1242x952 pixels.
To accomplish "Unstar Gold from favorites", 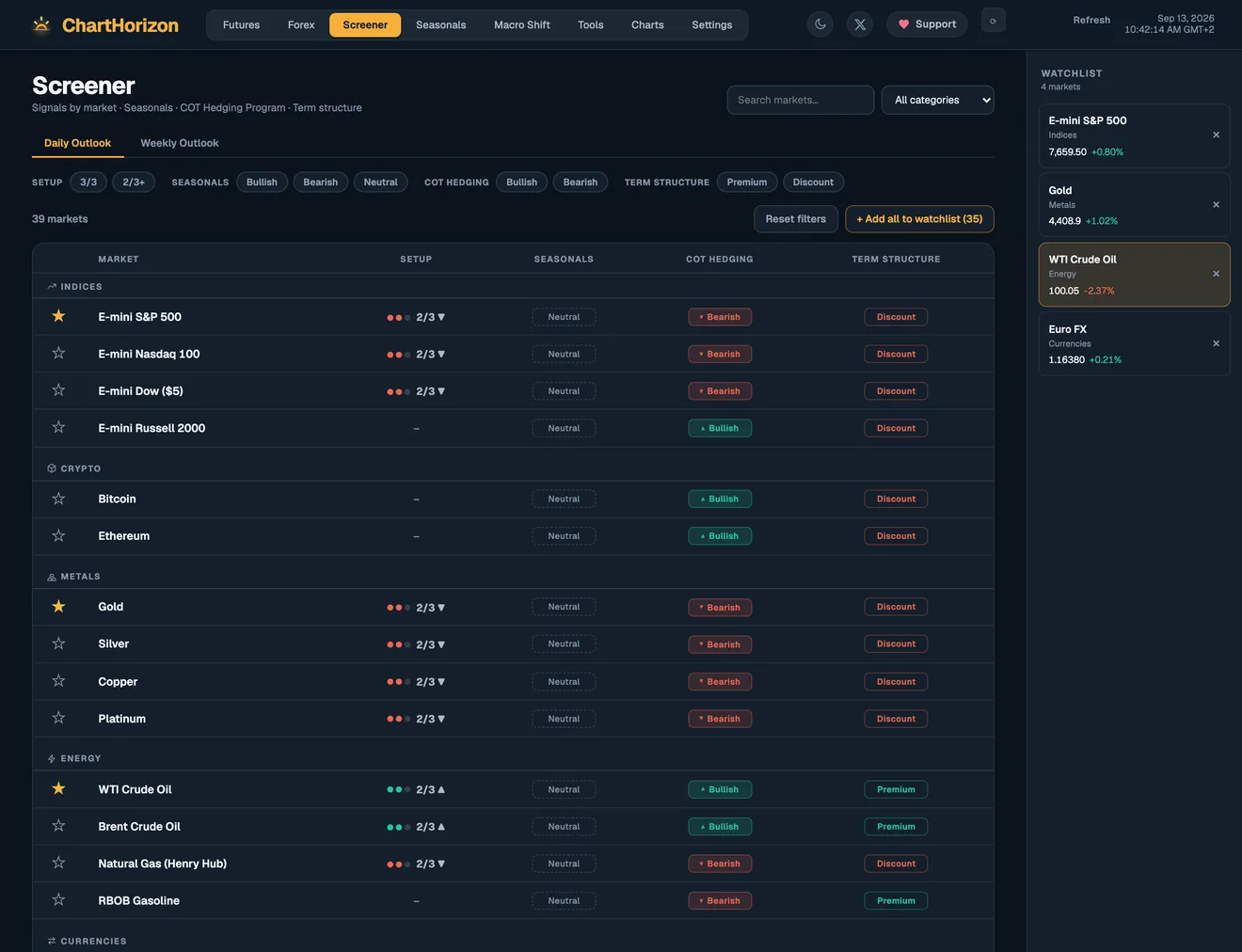I will coord(58,607).
